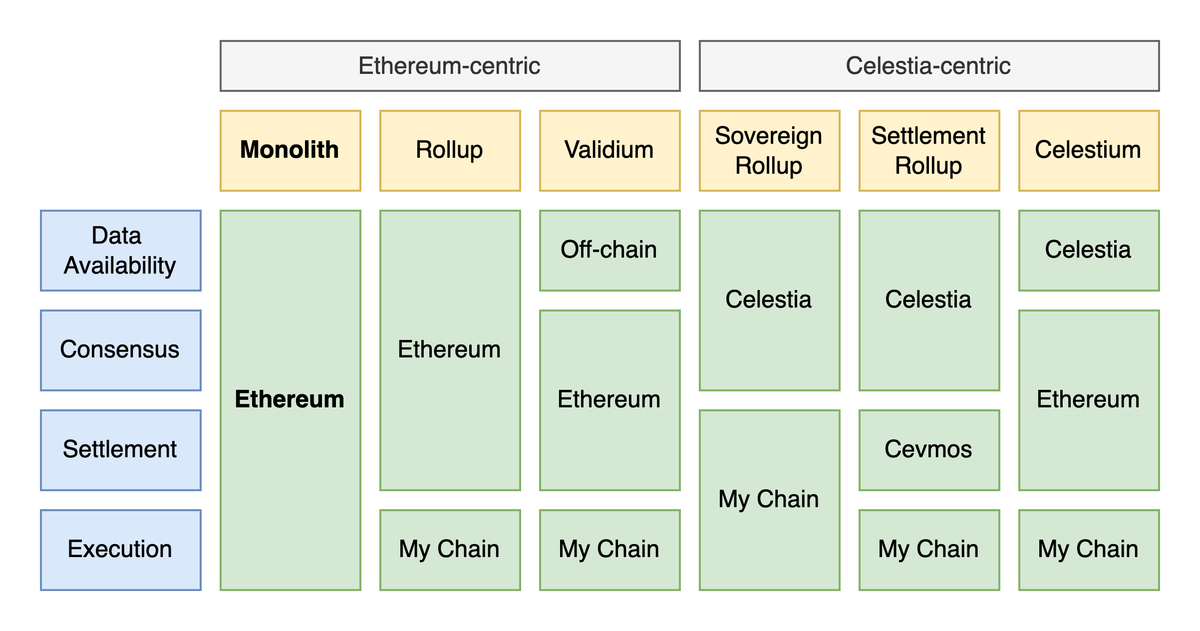Click the Celestia block under Celestium

[1089, 250]
